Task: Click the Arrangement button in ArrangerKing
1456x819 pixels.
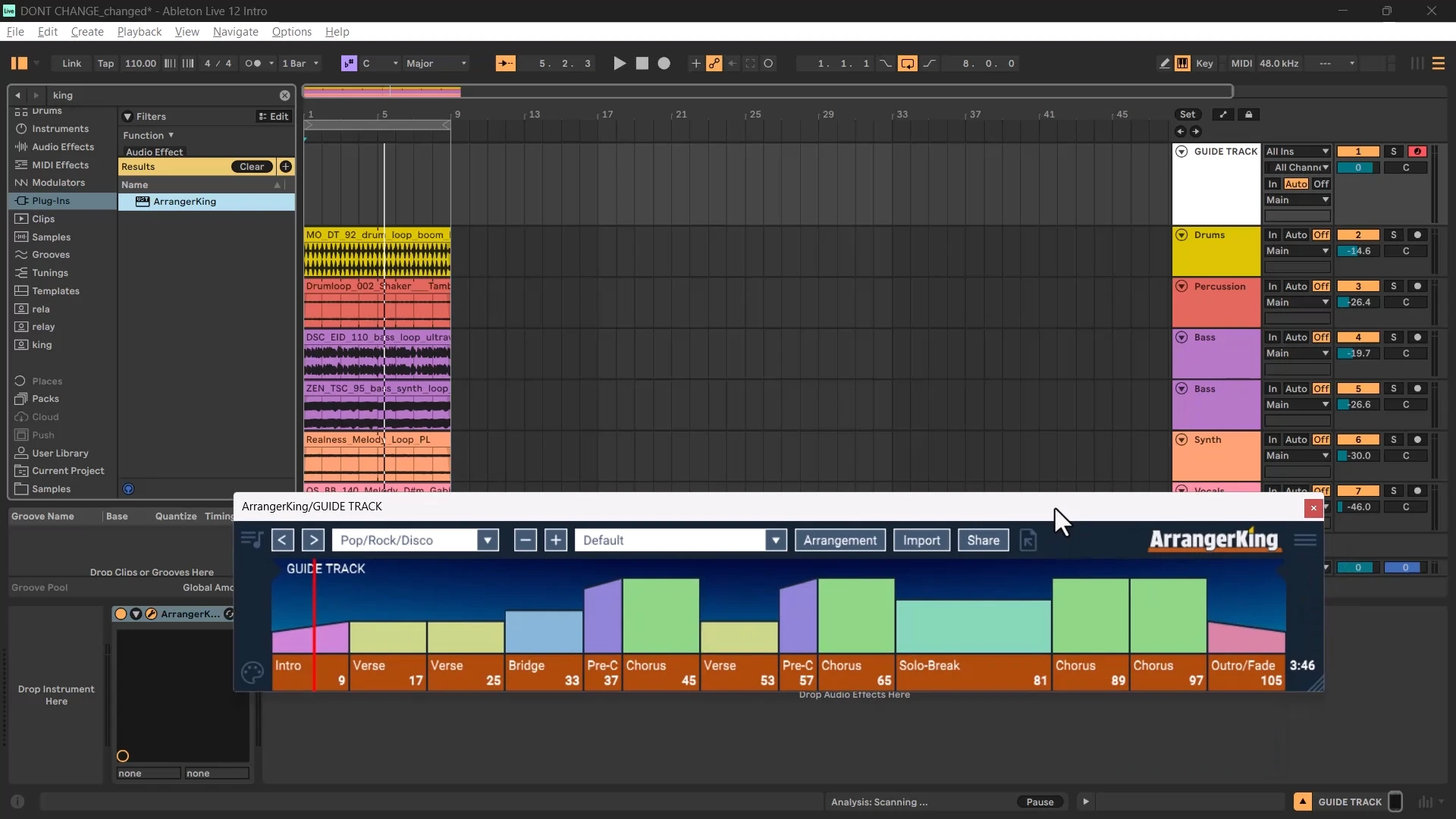Action: pos(840,540)
